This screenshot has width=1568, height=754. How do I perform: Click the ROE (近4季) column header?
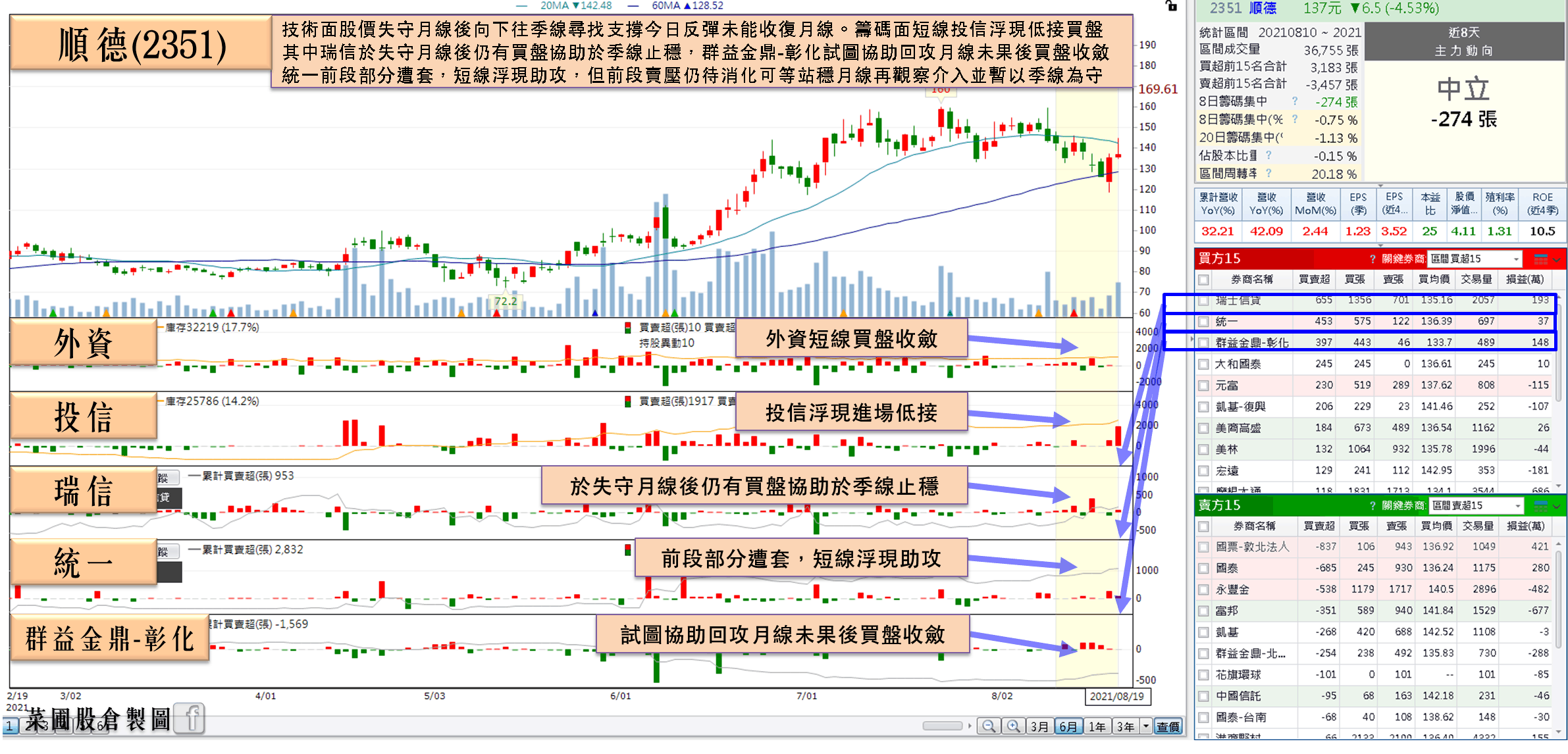pyautogui.click(x=1542, y=204)
